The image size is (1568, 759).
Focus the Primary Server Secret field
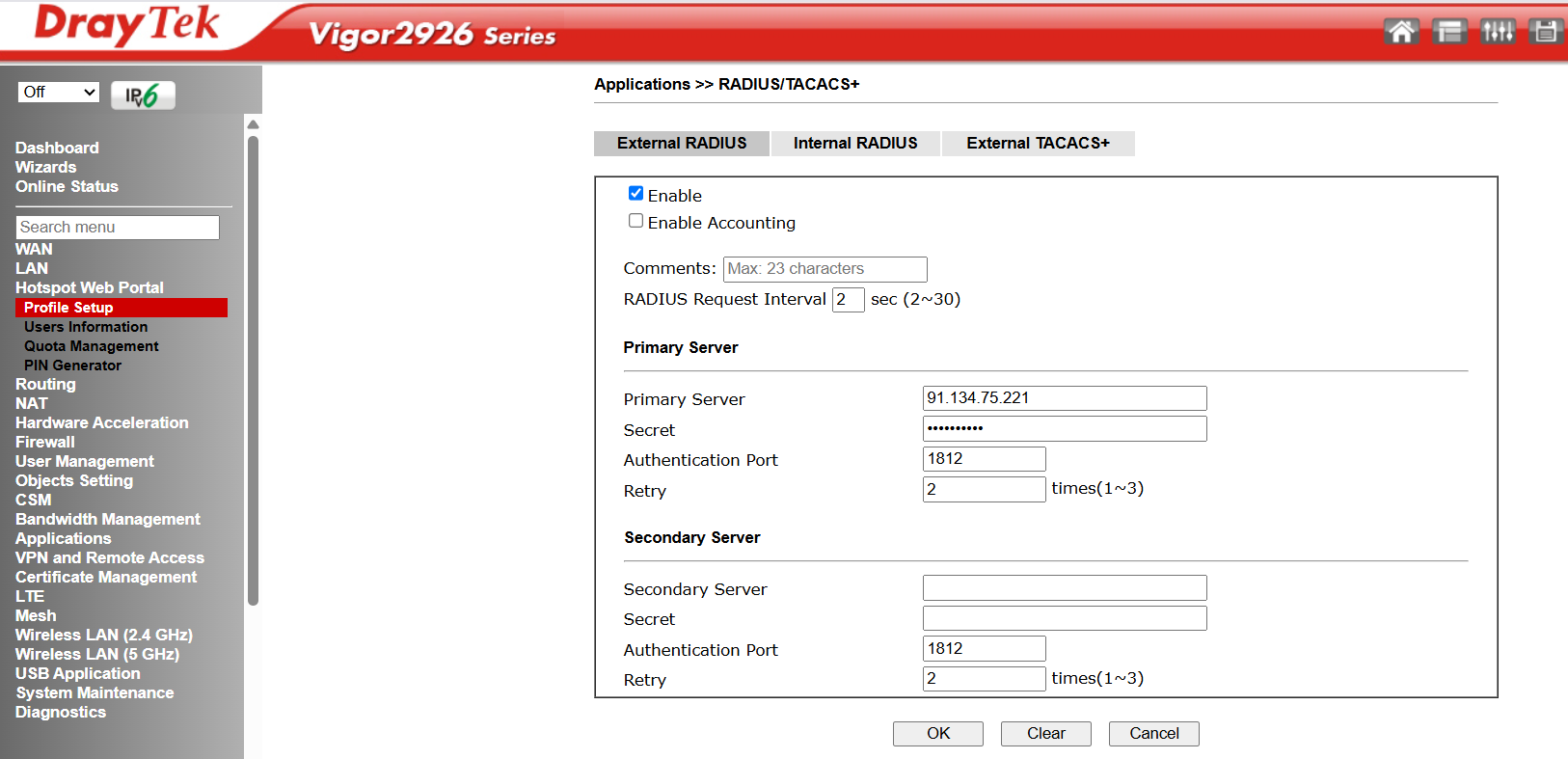pos(1065,429)
